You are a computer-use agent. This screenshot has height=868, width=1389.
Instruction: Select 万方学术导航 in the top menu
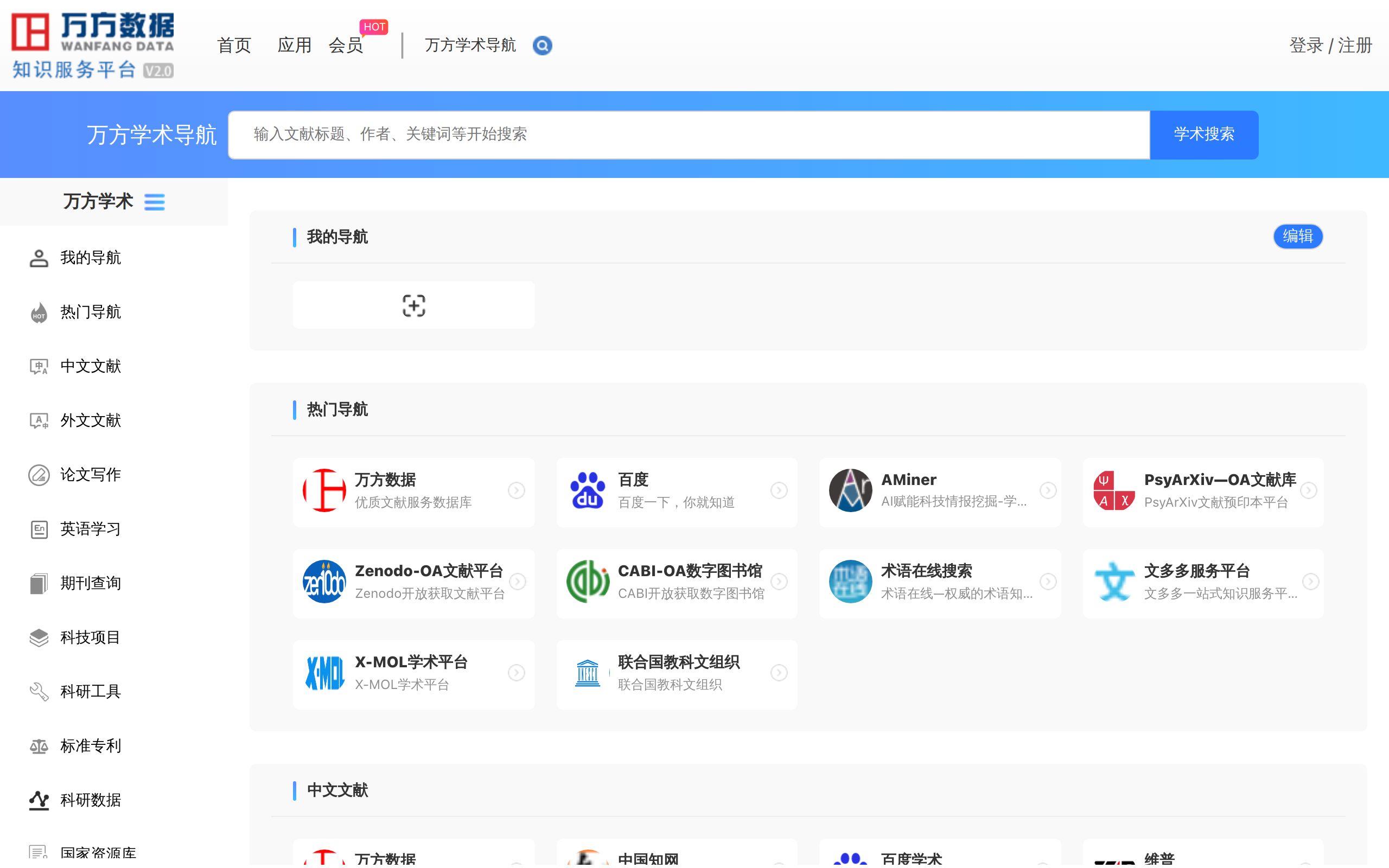point(470,46)
